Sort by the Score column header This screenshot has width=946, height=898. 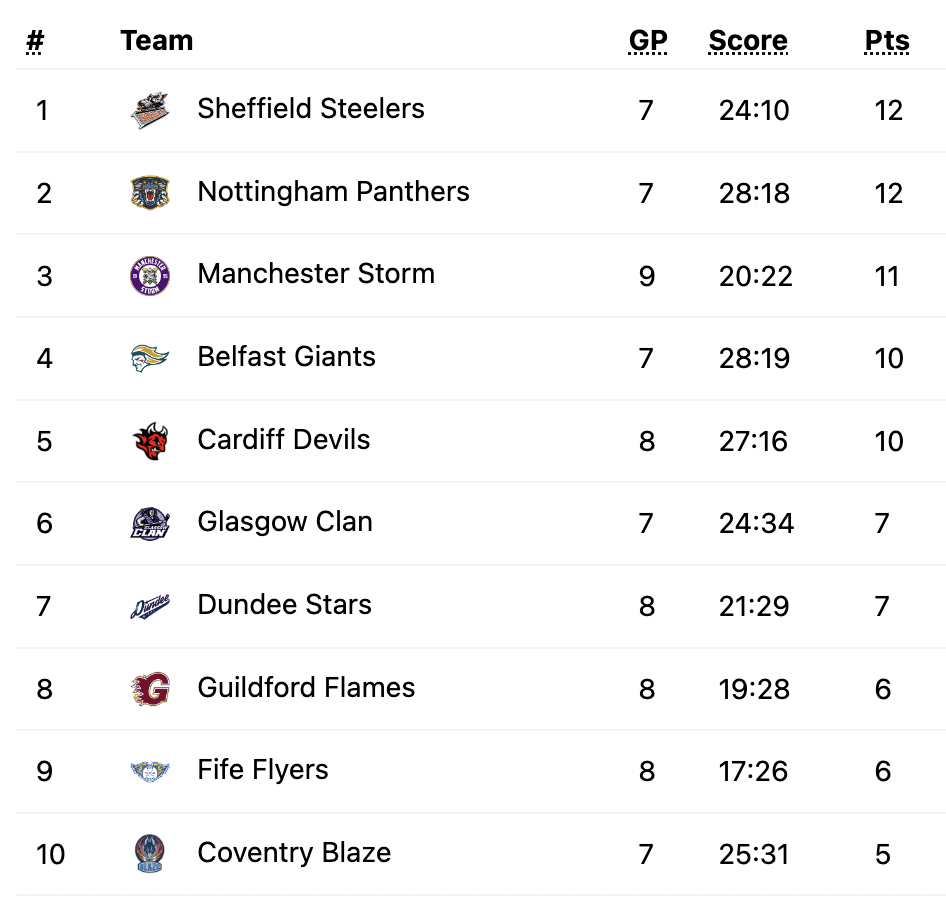748,41
